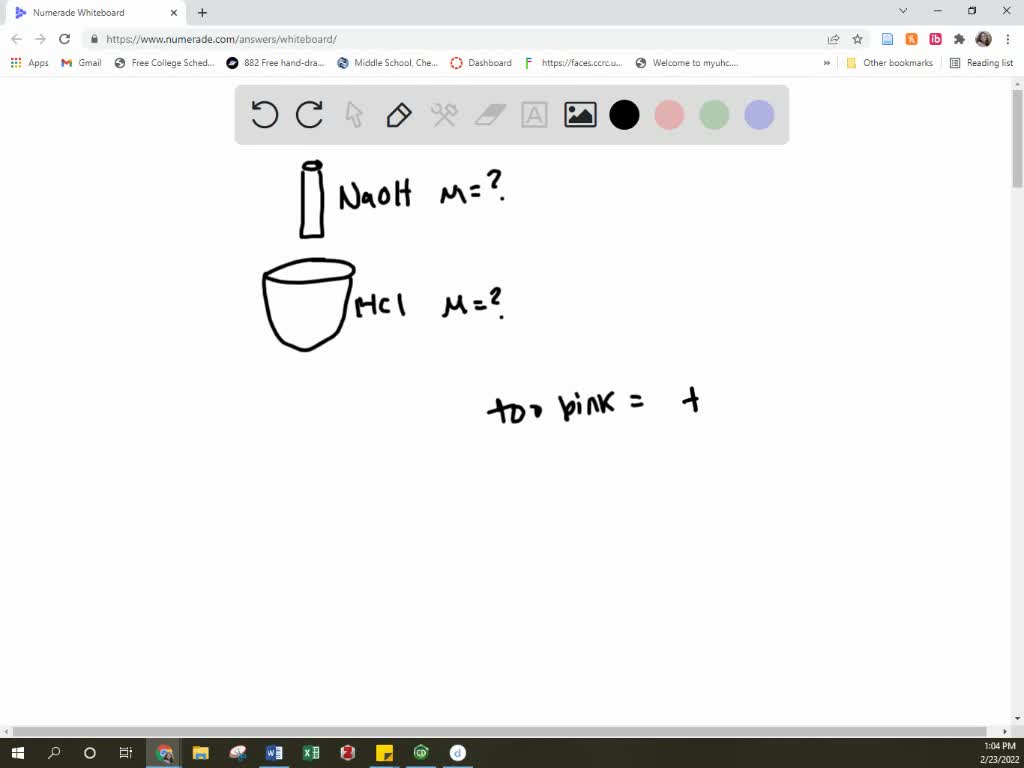
Task: Show the overflow bookmarks chevron
Action: coord(826,62)
